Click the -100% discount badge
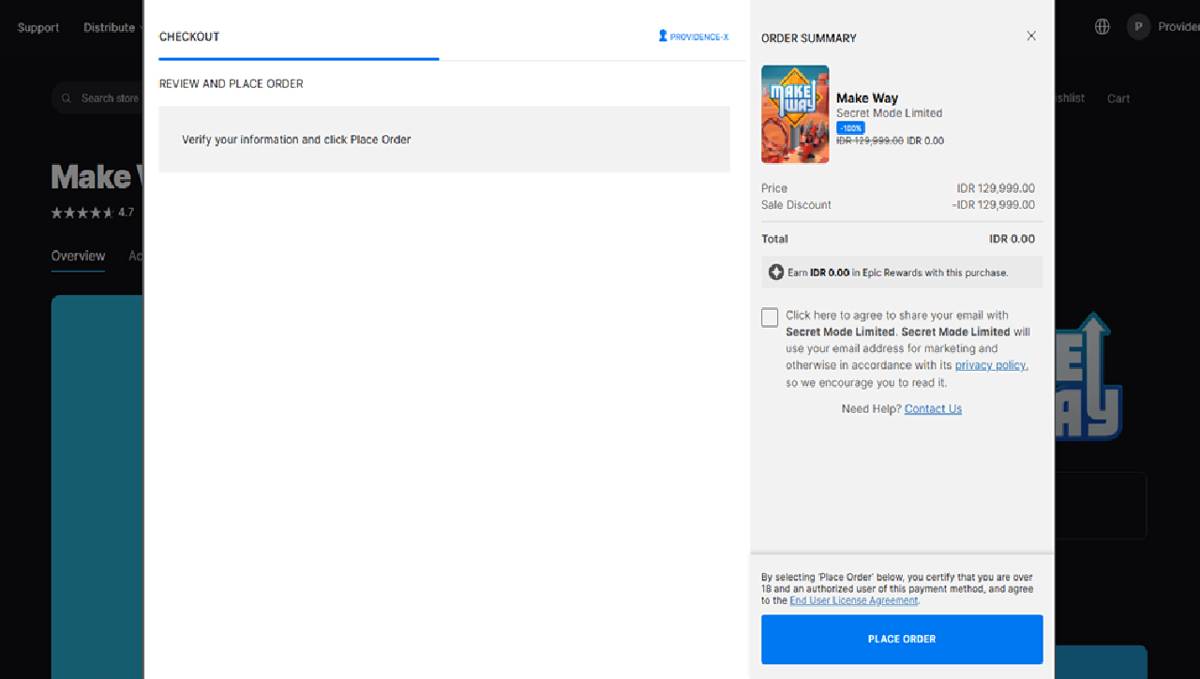 (x=851, y=128)
